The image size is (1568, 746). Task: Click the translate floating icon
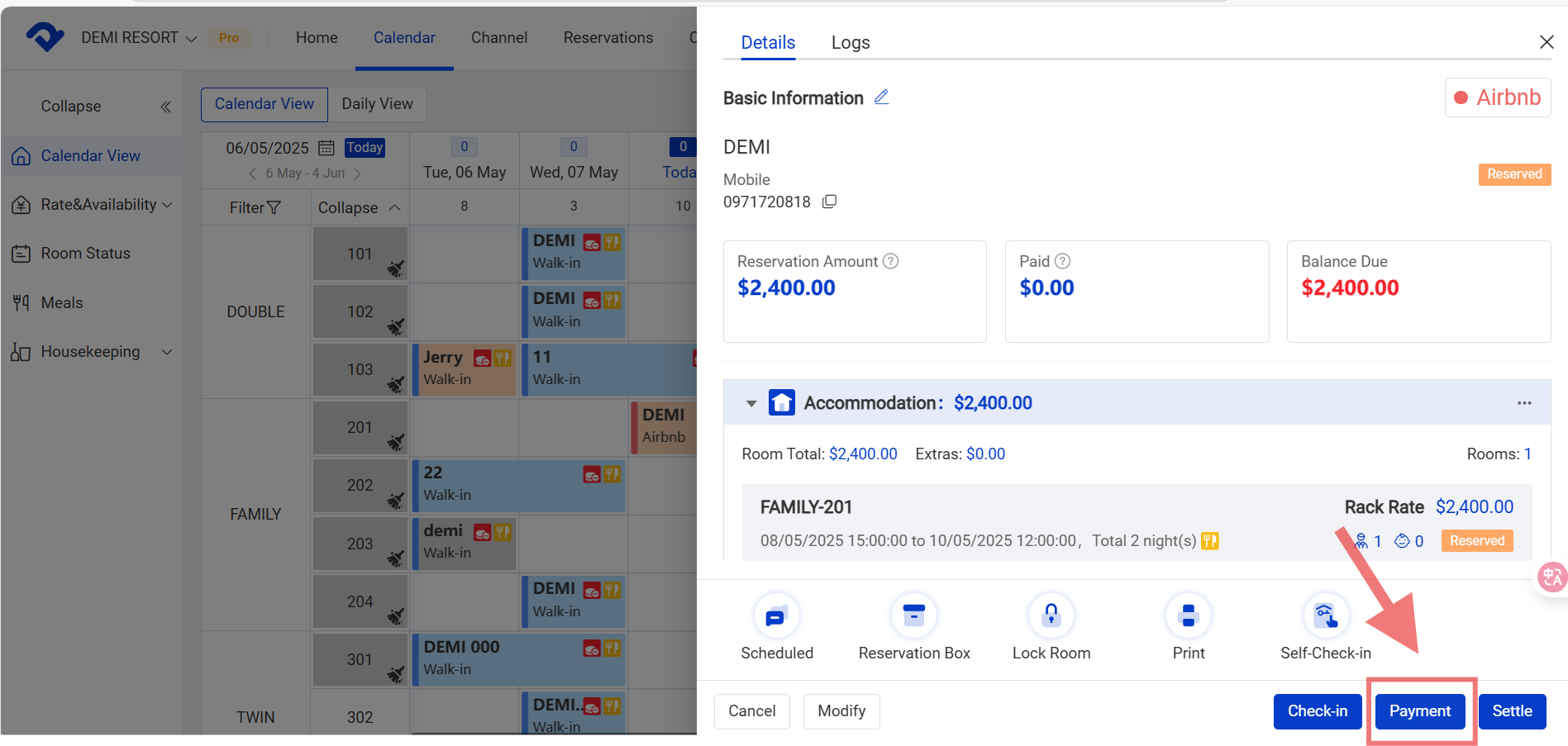[1552, 577]
